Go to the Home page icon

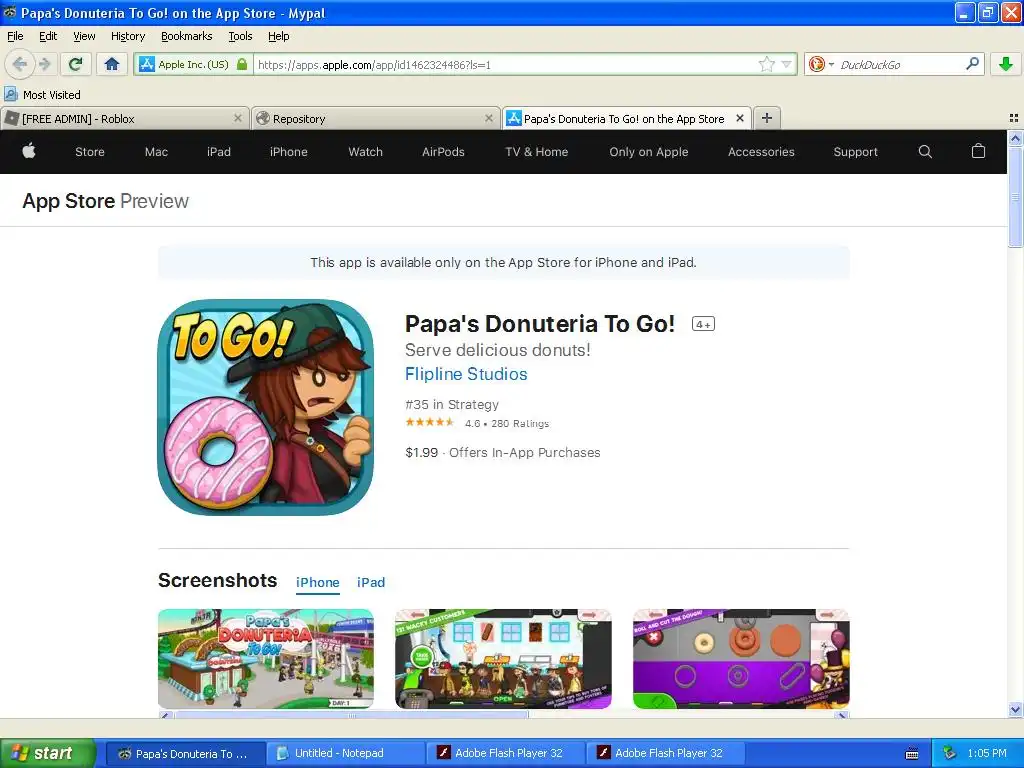[x=112, y=64]
